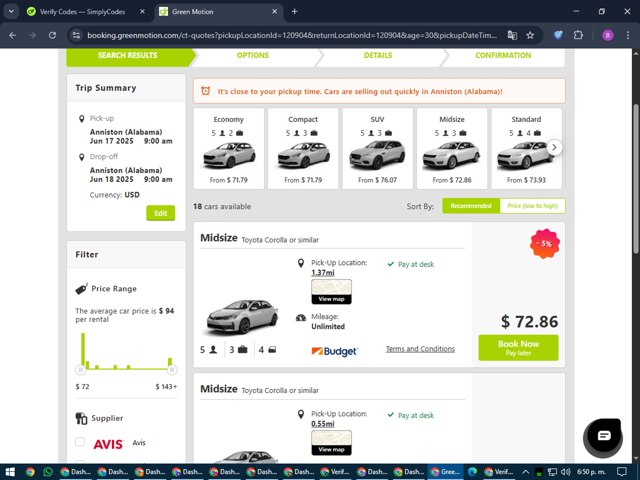Open the notification center icon

(622, 472)
